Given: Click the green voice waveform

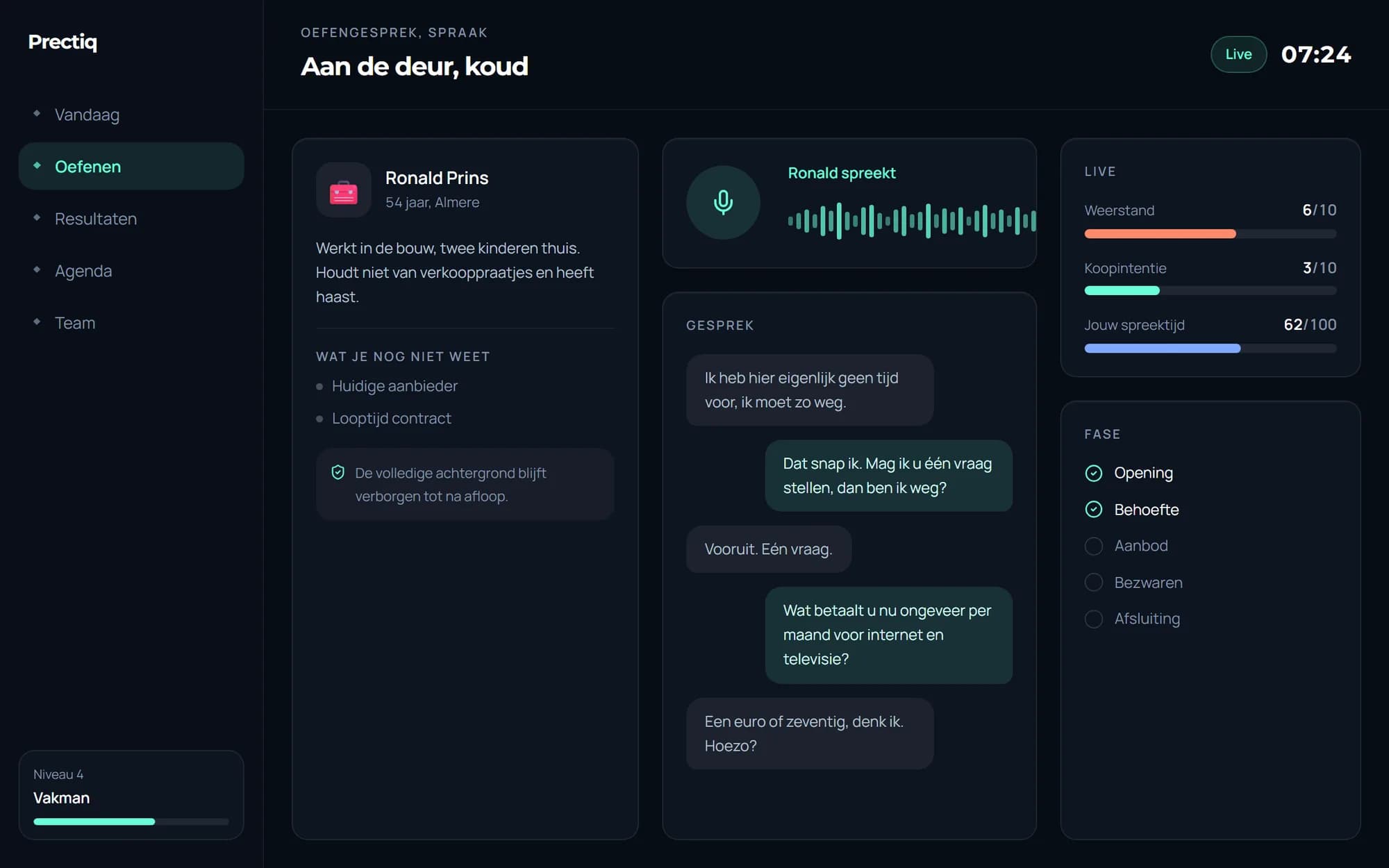Looking at the screenshot, I should pos(912,221).
